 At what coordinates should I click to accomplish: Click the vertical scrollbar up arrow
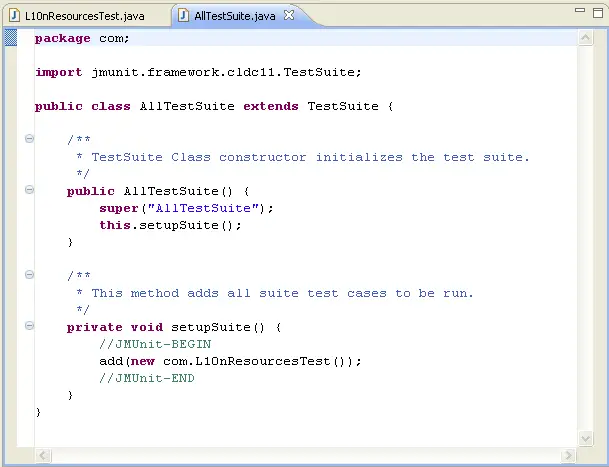(586, 37)
